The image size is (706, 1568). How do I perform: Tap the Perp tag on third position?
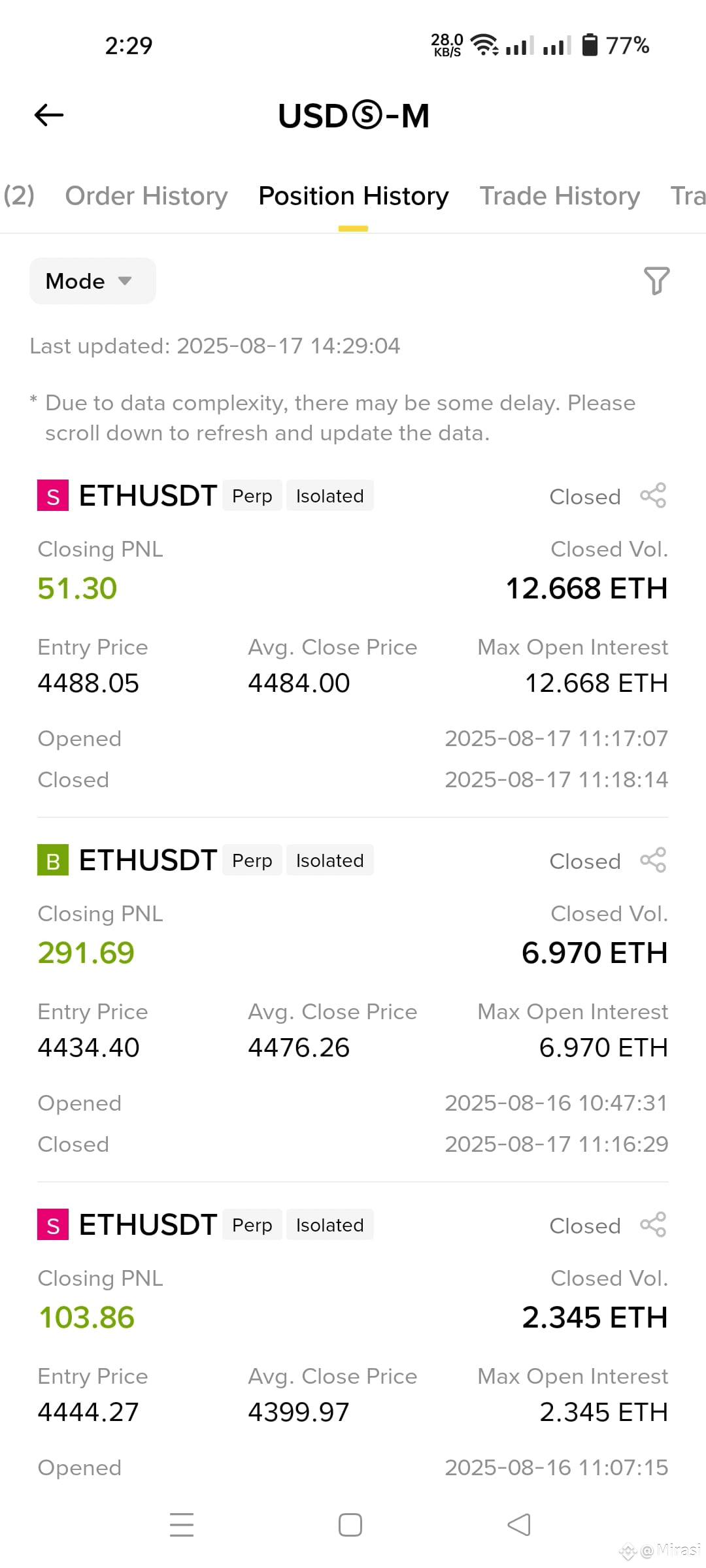(252, 1225)
